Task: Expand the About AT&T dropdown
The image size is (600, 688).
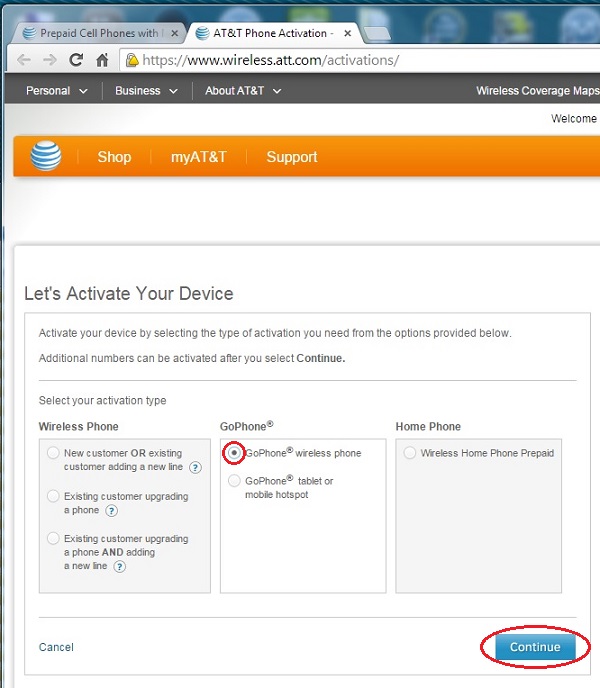Action: tap(243, 91)
